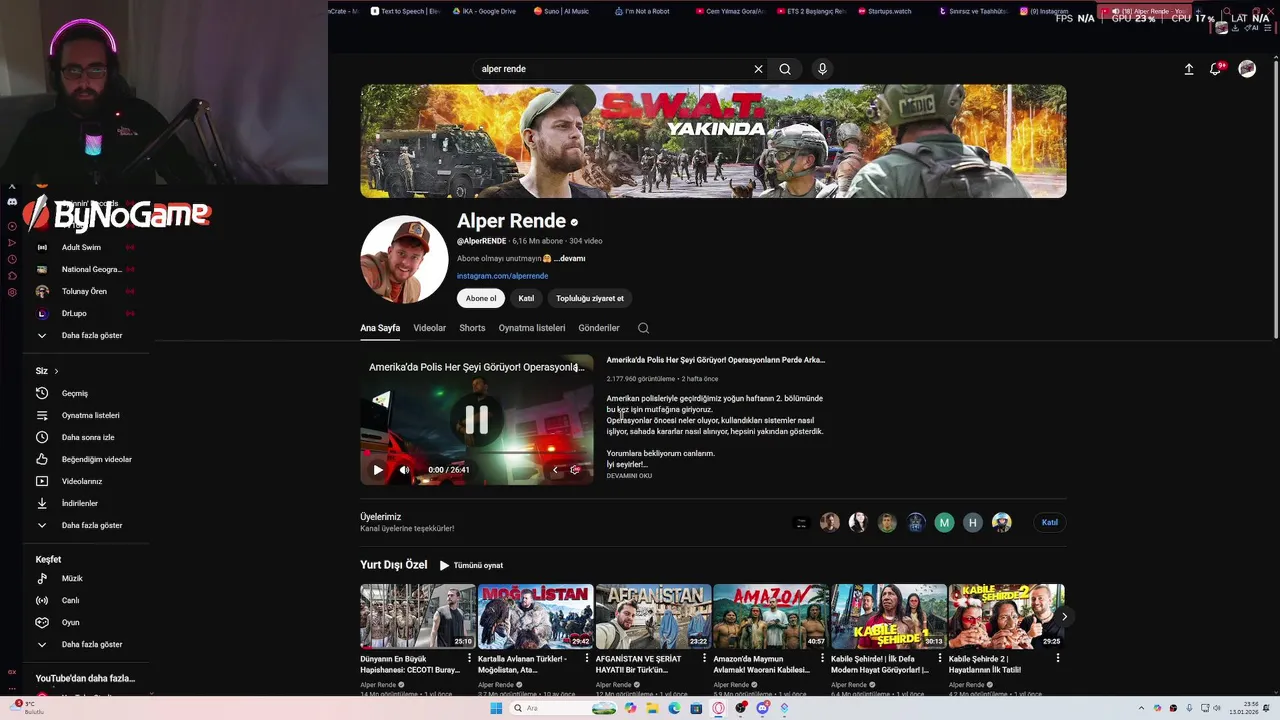Switch to the 'Suno | AI Music' browser tab

(562, 11)
